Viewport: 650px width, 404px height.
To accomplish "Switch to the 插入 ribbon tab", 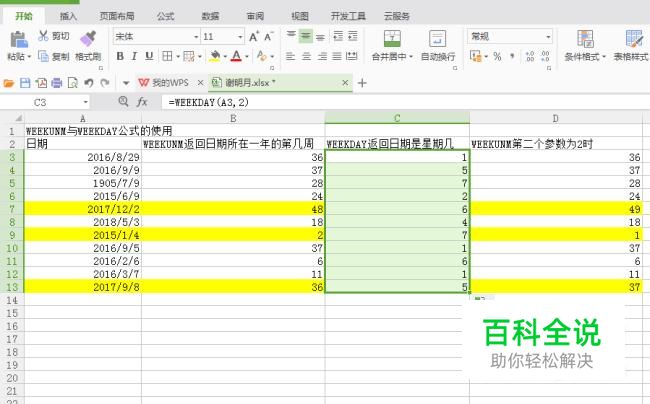I will [x=68, y=16].
